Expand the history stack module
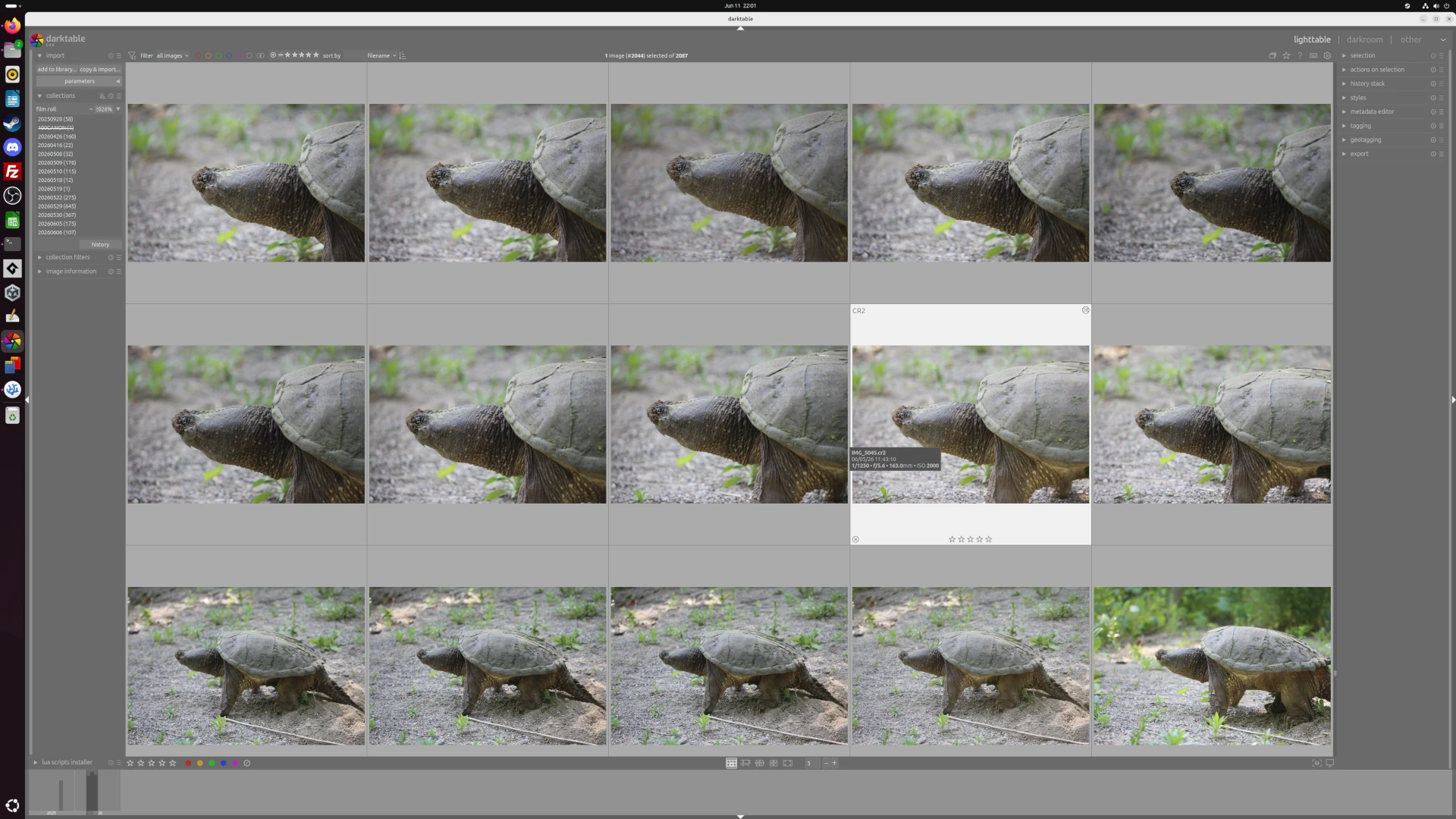 tap(1344, 83)
